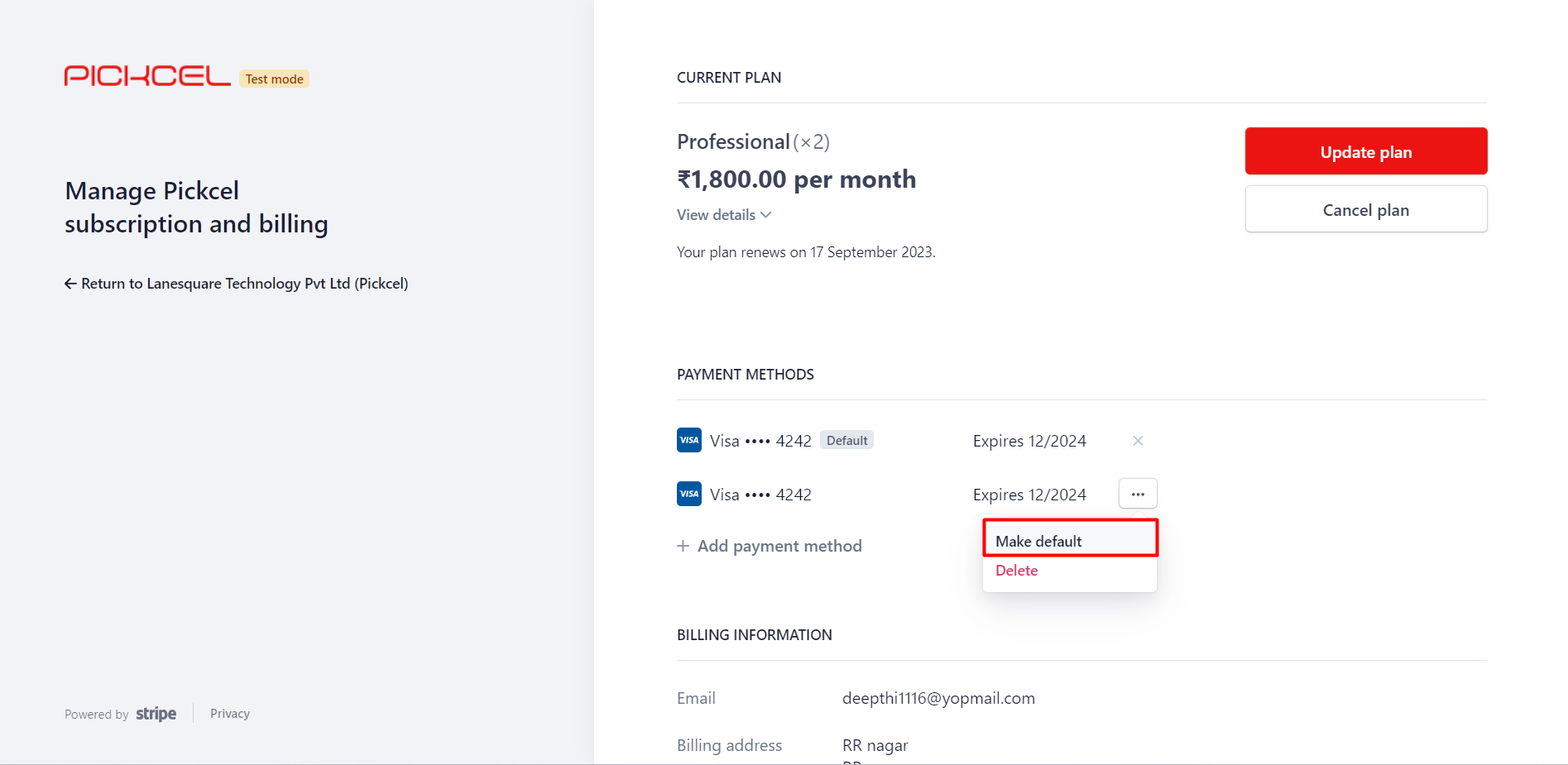Choose Make default from card menu
1568x765 pixels.
1070,541
